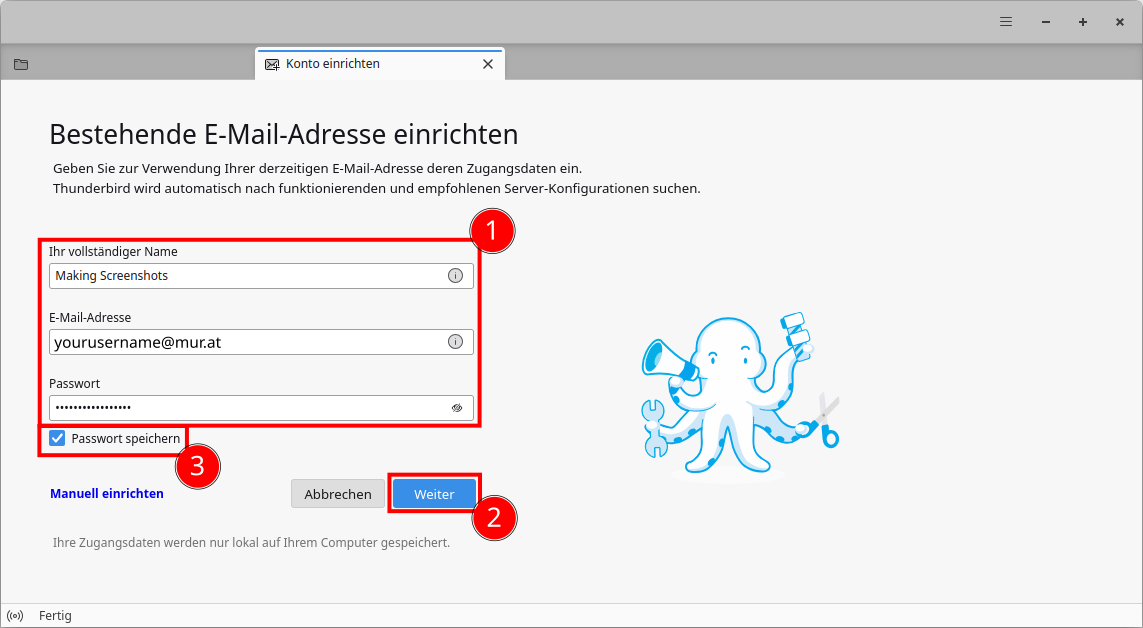Cancel setup with the Abbrechen button
The width and height of the screenshot is (1143, 628).
click(x=338, y=494)
